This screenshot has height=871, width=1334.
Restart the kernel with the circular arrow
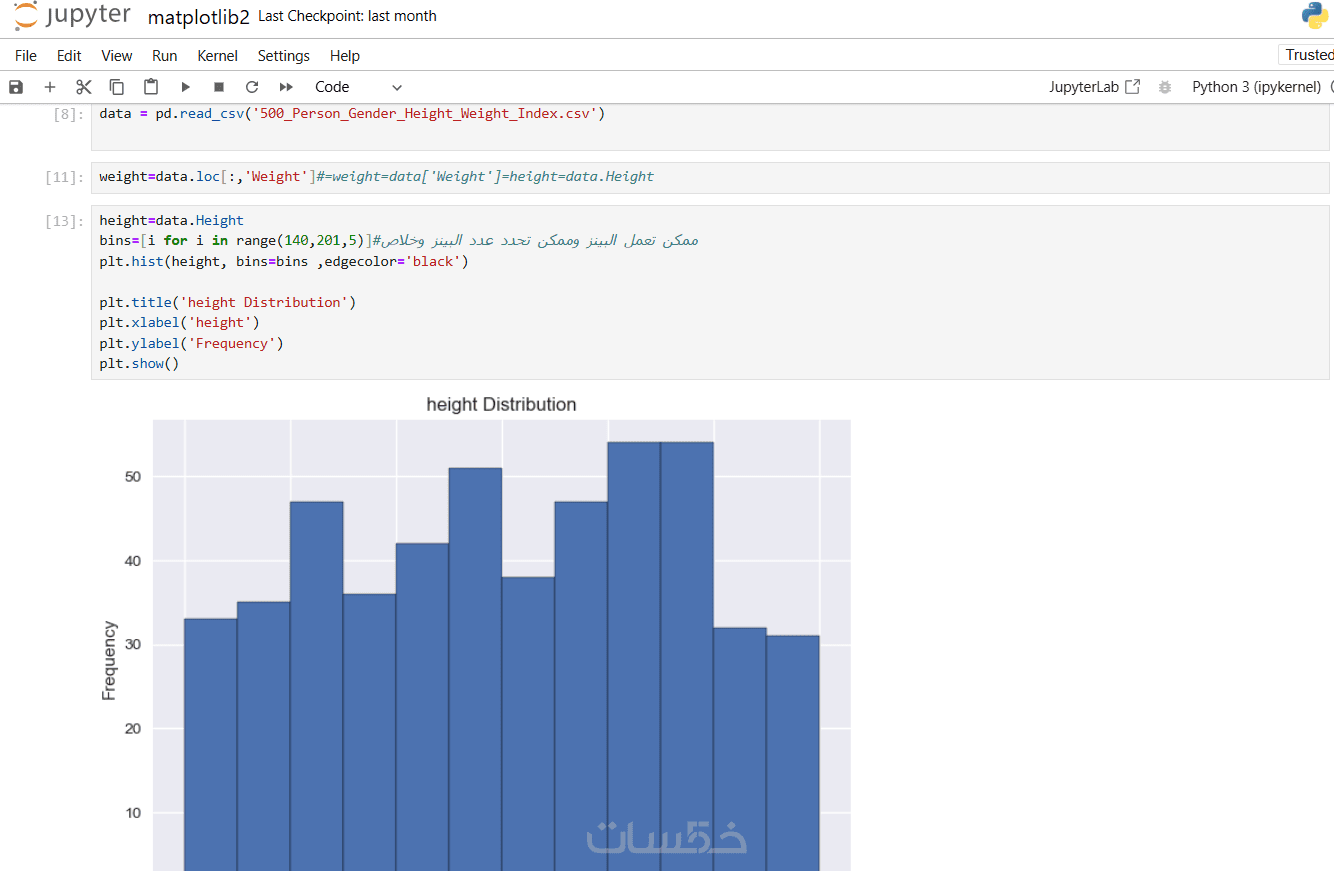point(252,87)
